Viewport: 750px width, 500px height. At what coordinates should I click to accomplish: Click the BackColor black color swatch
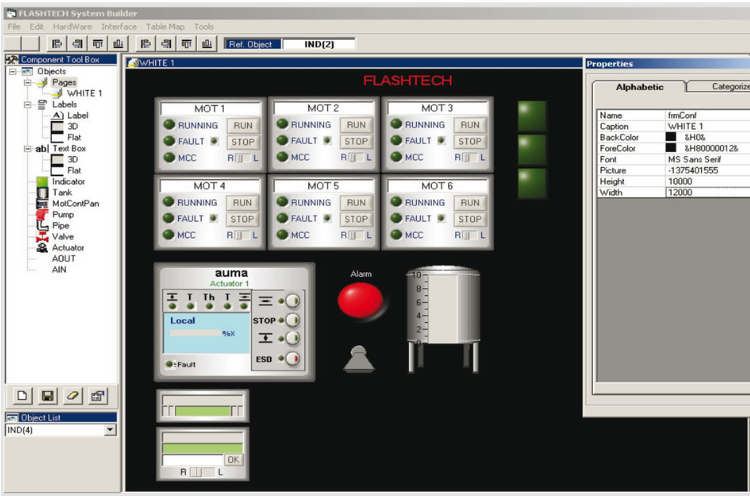671,136
